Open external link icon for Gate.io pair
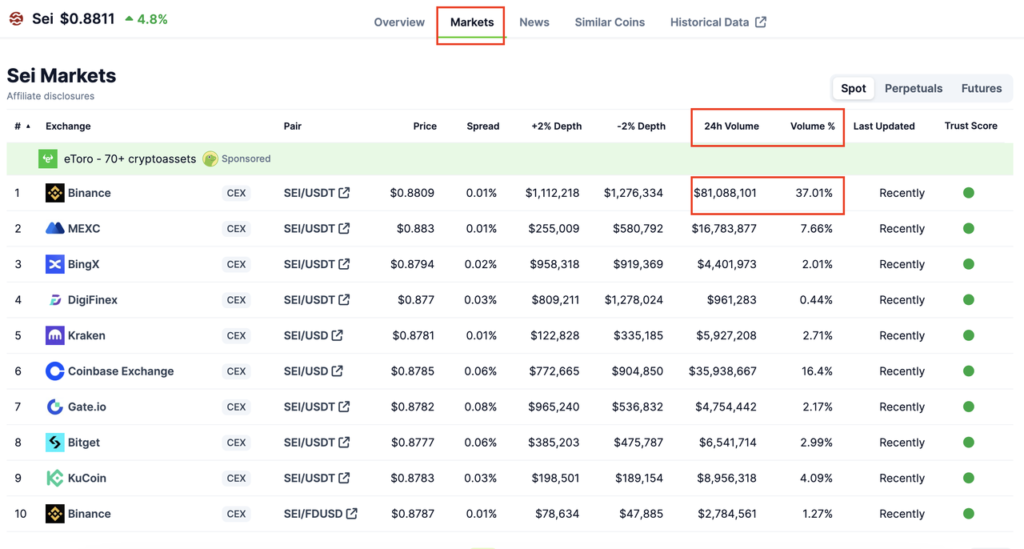 coord(344,406)
